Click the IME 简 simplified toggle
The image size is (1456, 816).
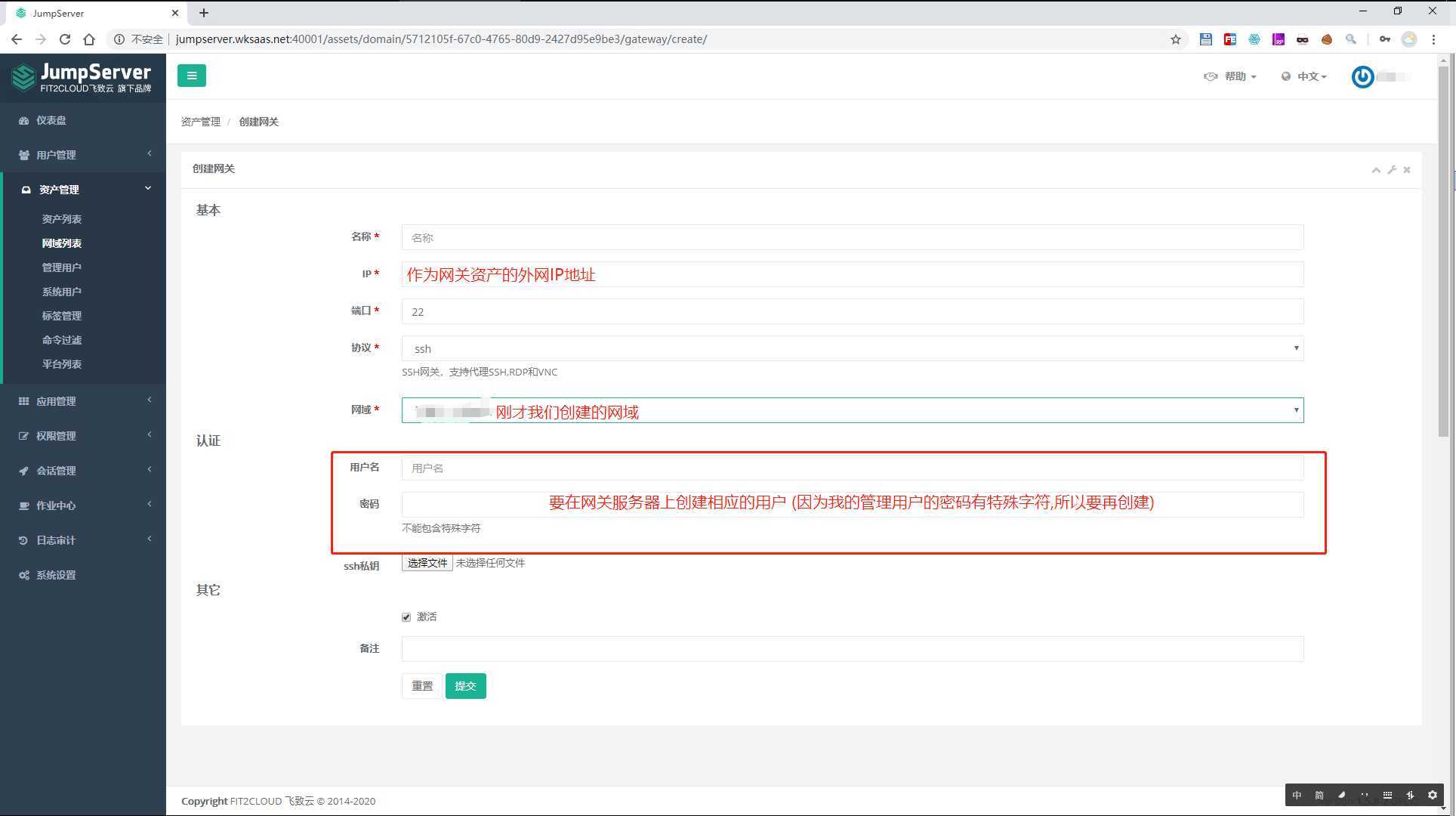coord(1319,795)
